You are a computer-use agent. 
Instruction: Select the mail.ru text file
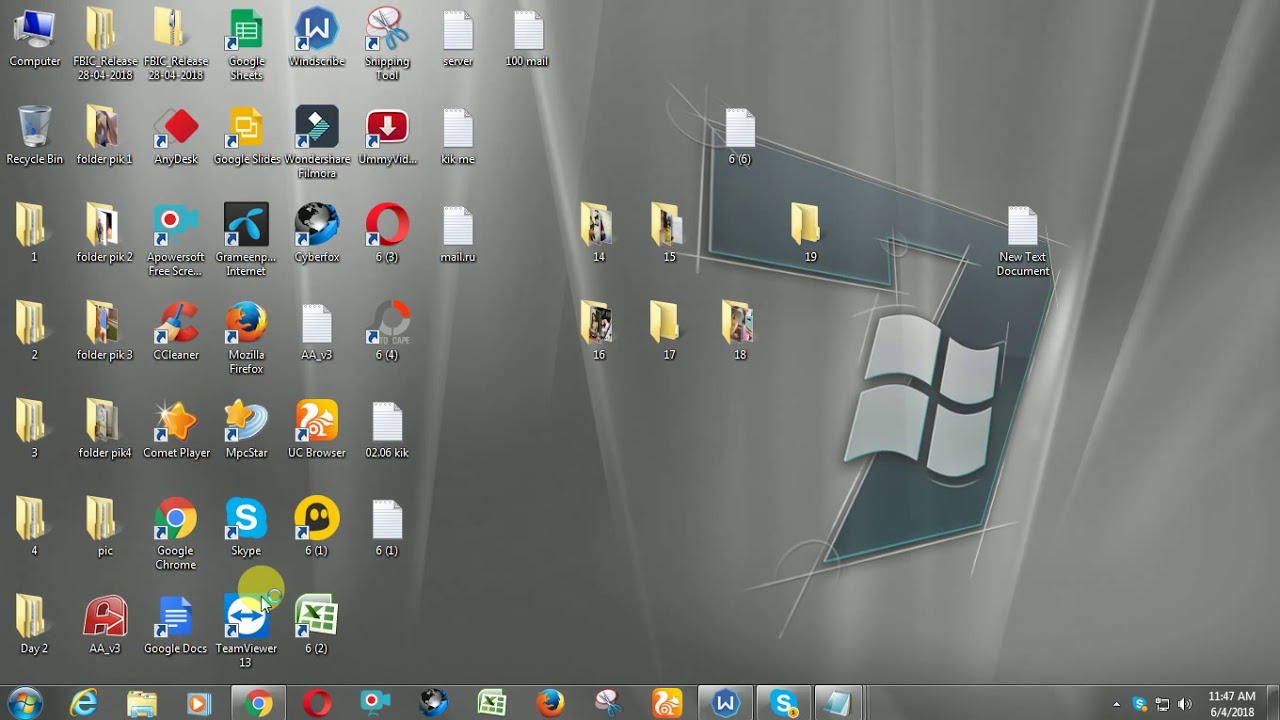pyautogui.click(x=458, y=234)
